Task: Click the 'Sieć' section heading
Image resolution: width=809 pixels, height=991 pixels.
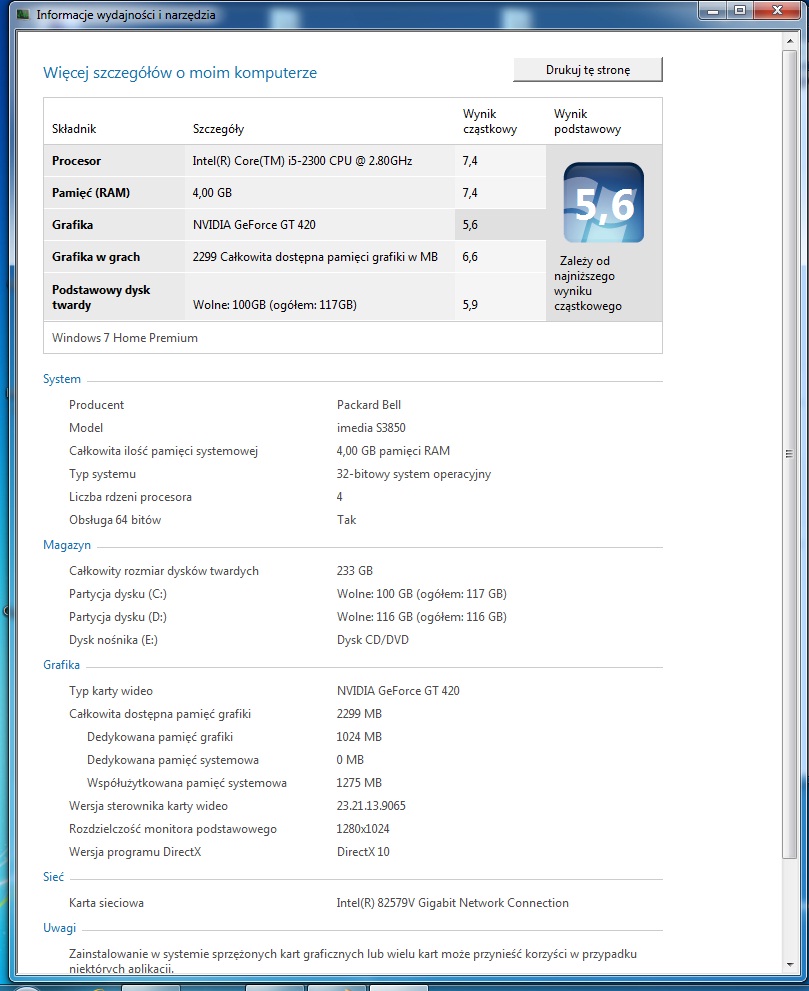Action: (53, 877)
